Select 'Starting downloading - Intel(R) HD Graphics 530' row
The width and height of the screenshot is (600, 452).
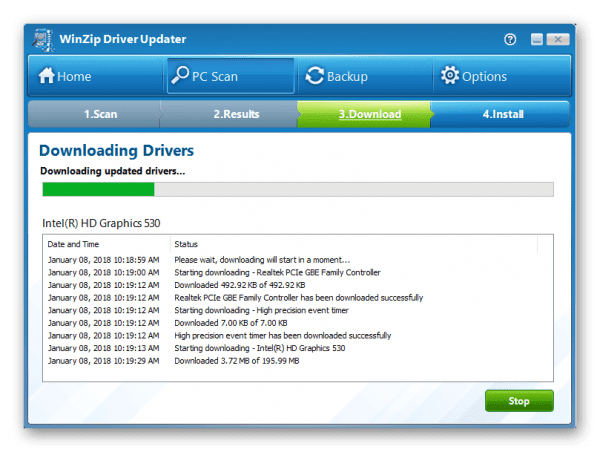298,348
